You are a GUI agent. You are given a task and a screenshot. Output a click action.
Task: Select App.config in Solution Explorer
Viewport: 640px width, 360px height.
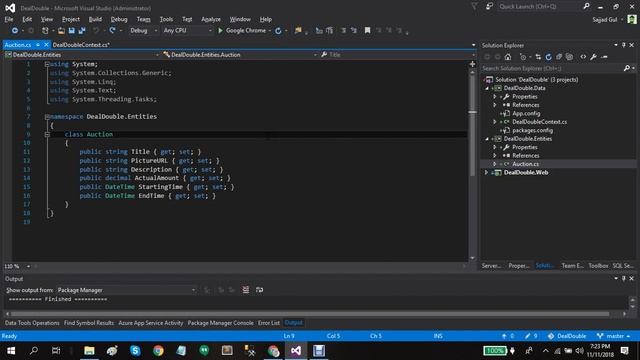click(x=526, y=113)
